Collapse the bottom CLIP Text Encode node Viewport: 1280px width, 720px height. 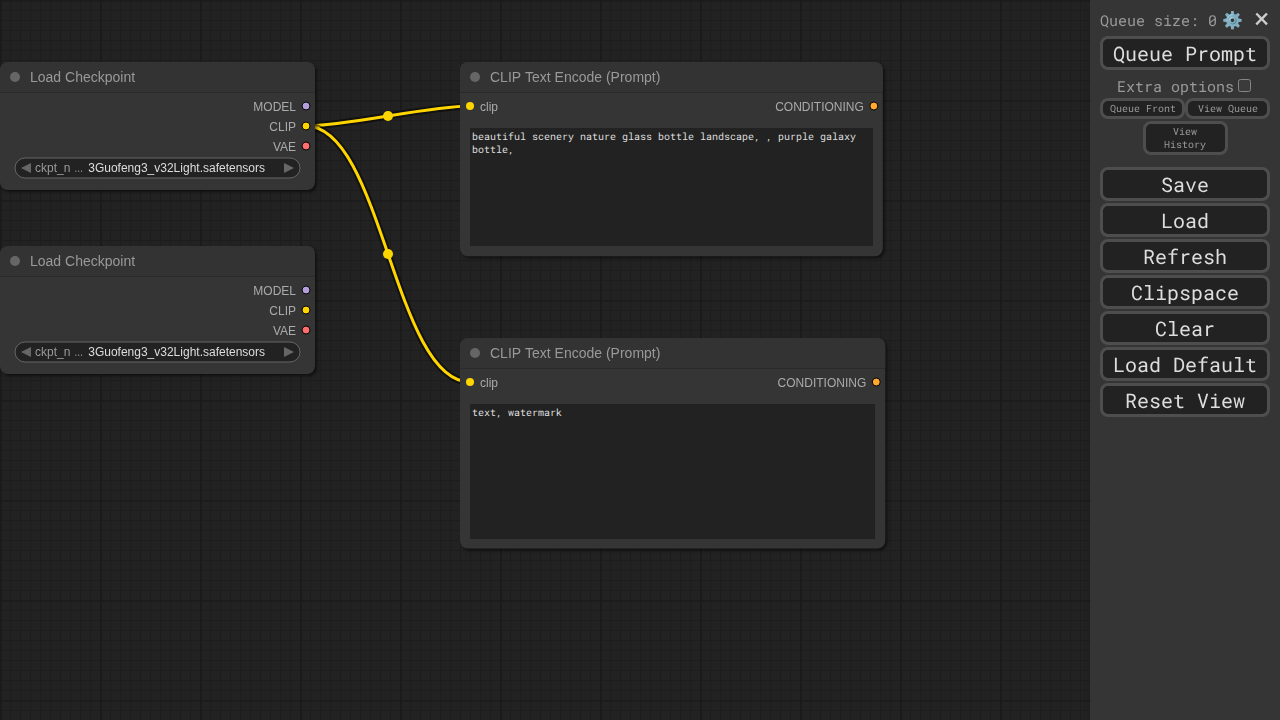click(475, 353)
